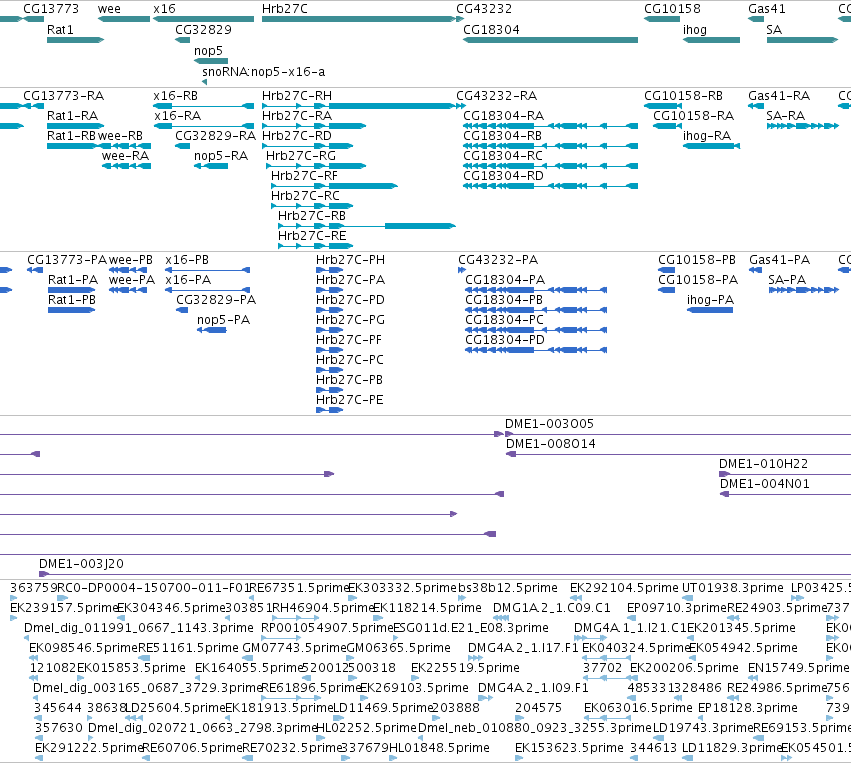Click protein CG13773-PA
This screenshot has height=763, width=851.
tap(35, 270)
